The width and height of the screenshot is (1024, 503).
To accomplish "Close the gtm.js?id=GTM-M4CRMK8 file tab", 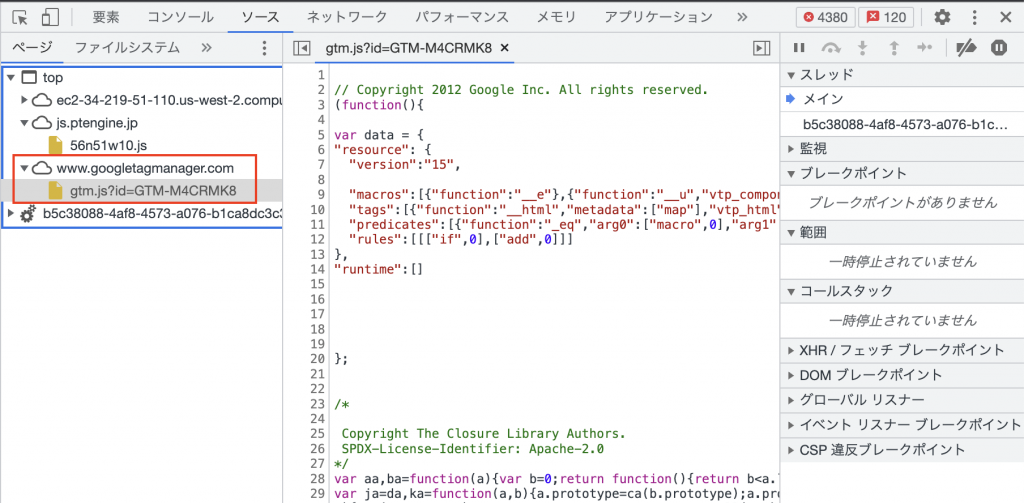I will pos(504,48).
